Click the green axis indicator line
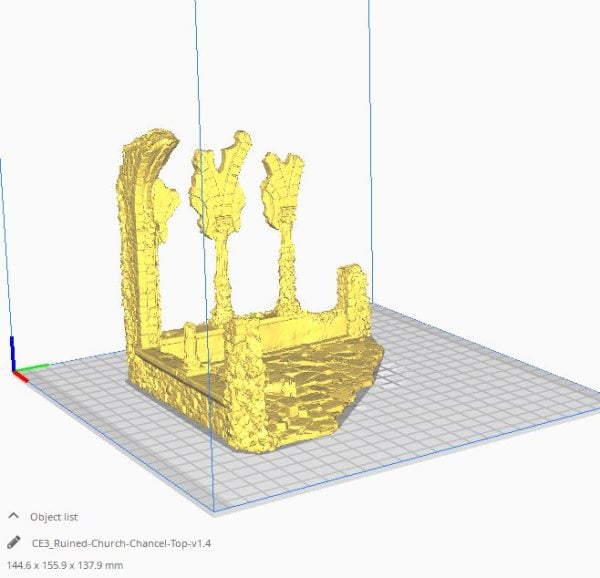 (35, 367)
